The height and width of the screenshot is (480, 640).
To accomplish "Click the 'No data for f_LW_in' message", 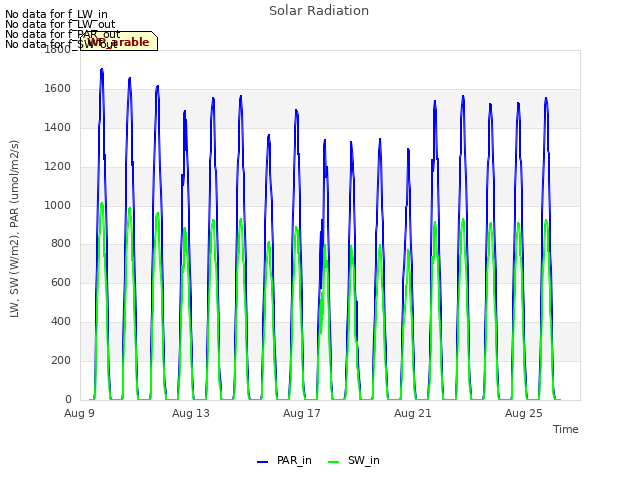I will (56, 15).
